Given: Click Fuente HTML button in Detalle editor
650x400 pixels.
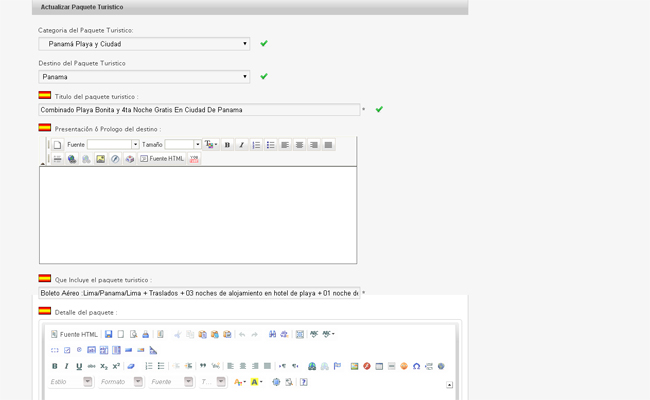Looking at the screenshot, I should tap(75, 335).
